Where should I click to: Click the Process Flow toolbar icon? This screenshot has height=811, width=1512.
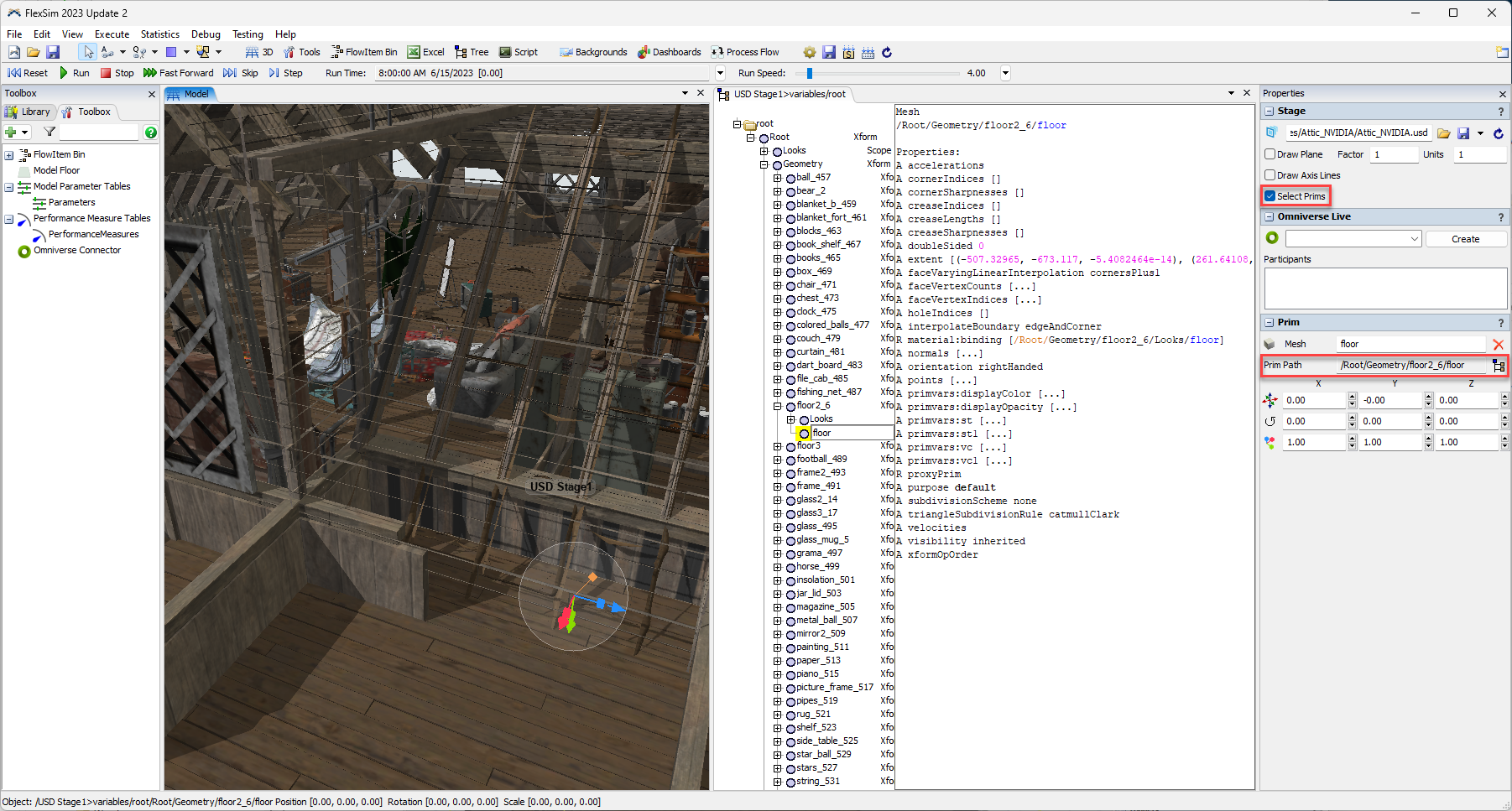click(x=744, y=52)
